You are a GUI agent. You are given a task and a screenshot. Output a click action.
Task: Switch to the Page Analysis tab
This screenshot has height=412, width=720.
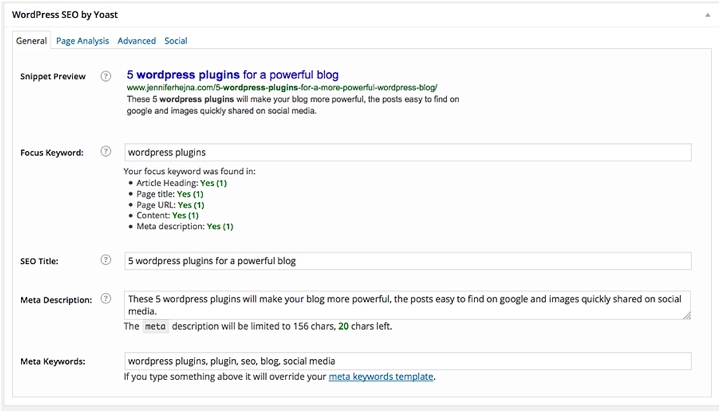point(83,41)
